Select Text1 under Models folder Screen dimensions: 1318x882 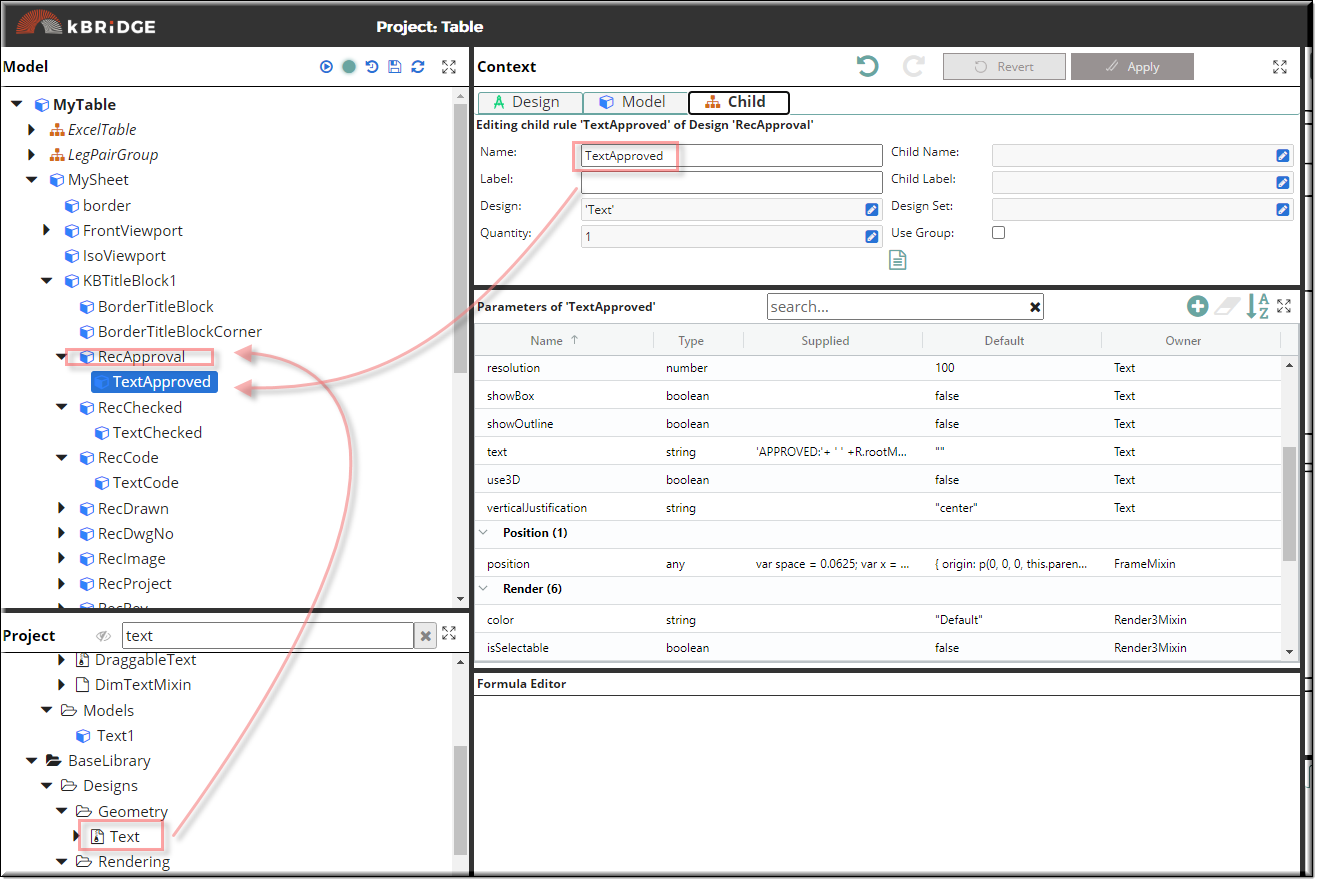(x=115, y=736)
